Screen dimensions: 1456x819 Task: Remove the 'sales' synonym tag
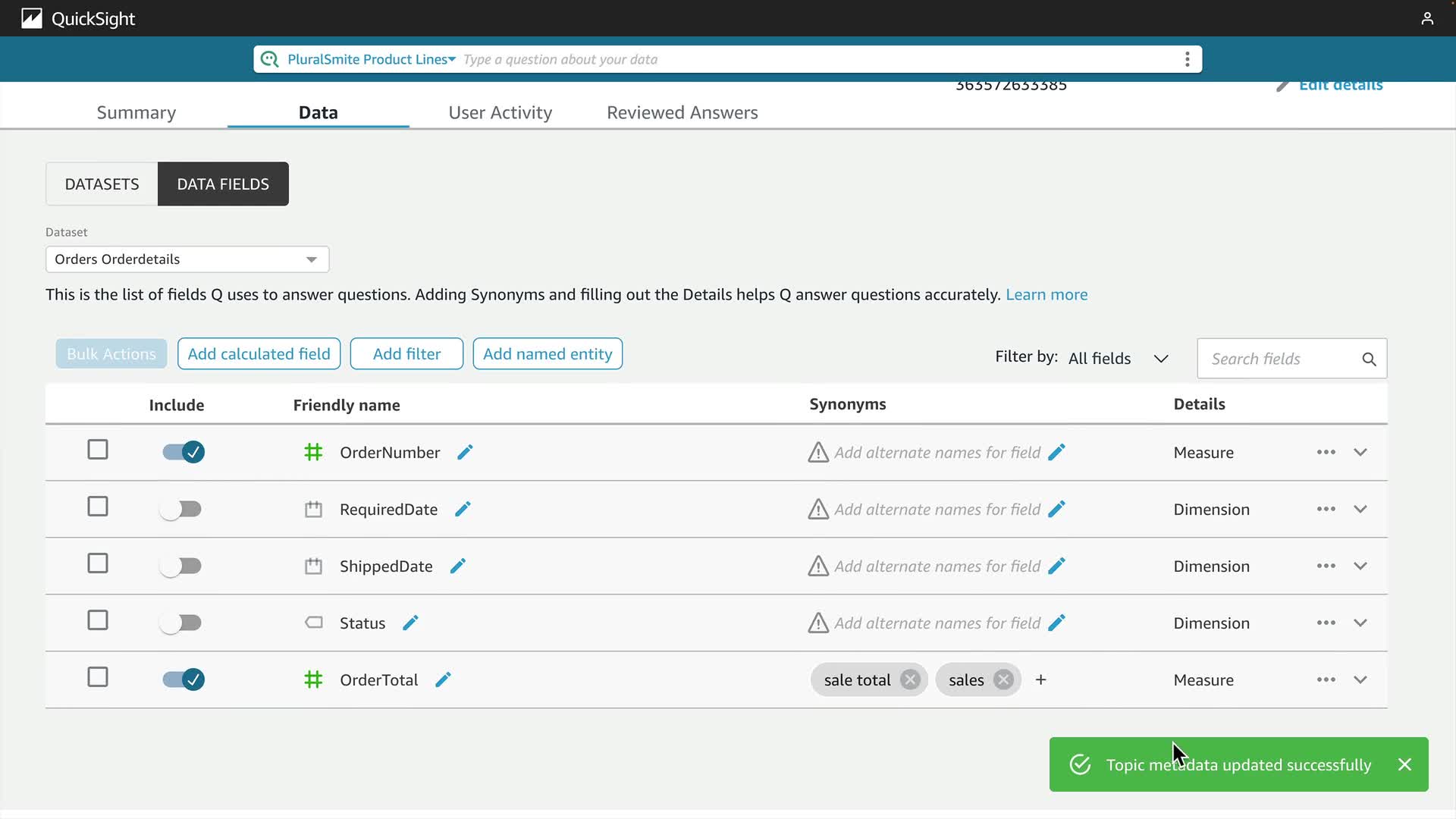click(1003, 679)
